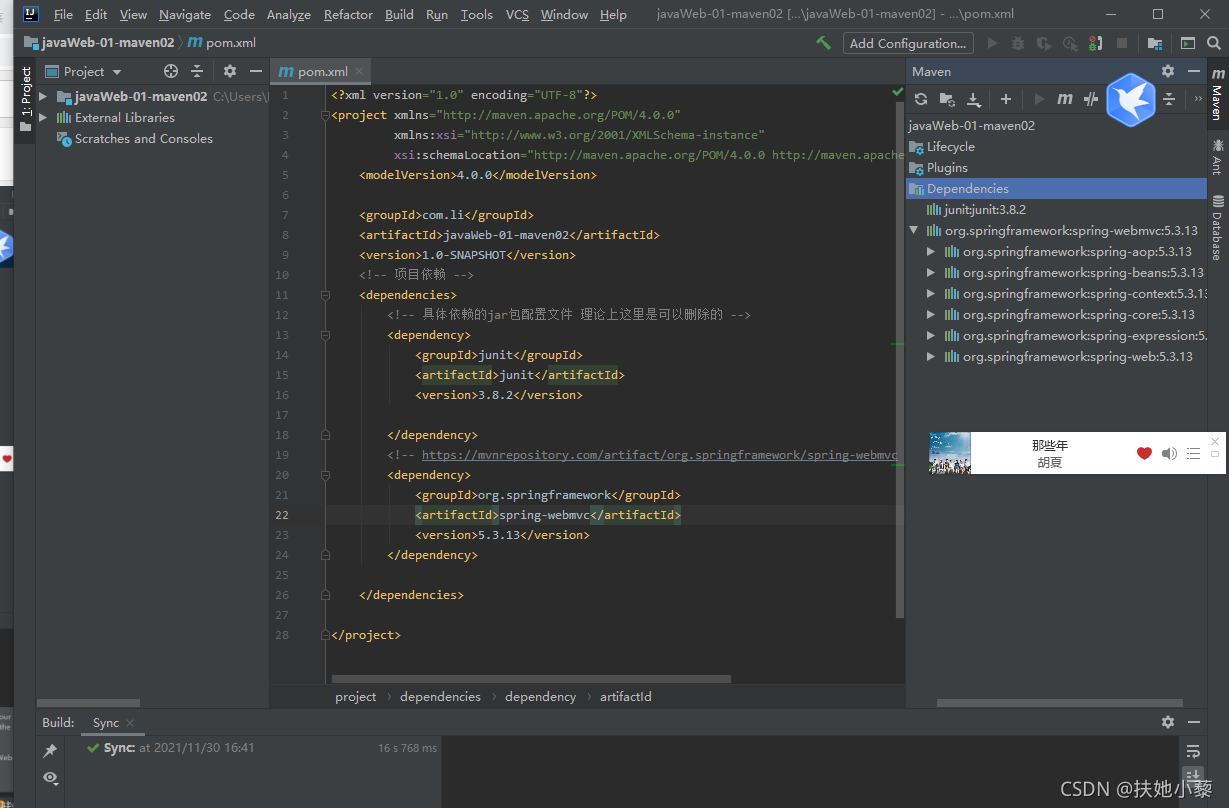This screenshot has width=1229, height=808.
Task: Open Project panel settings gear
Action: click(230, 71)
